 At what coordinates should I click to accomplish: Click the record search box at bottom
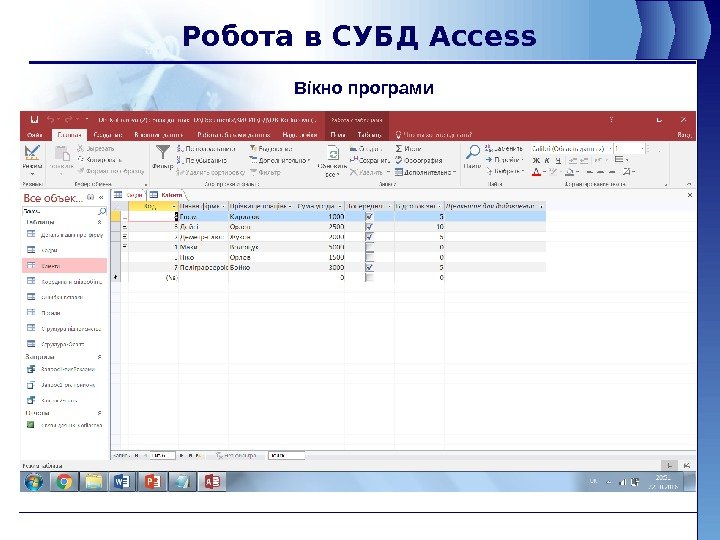[287, 456]
